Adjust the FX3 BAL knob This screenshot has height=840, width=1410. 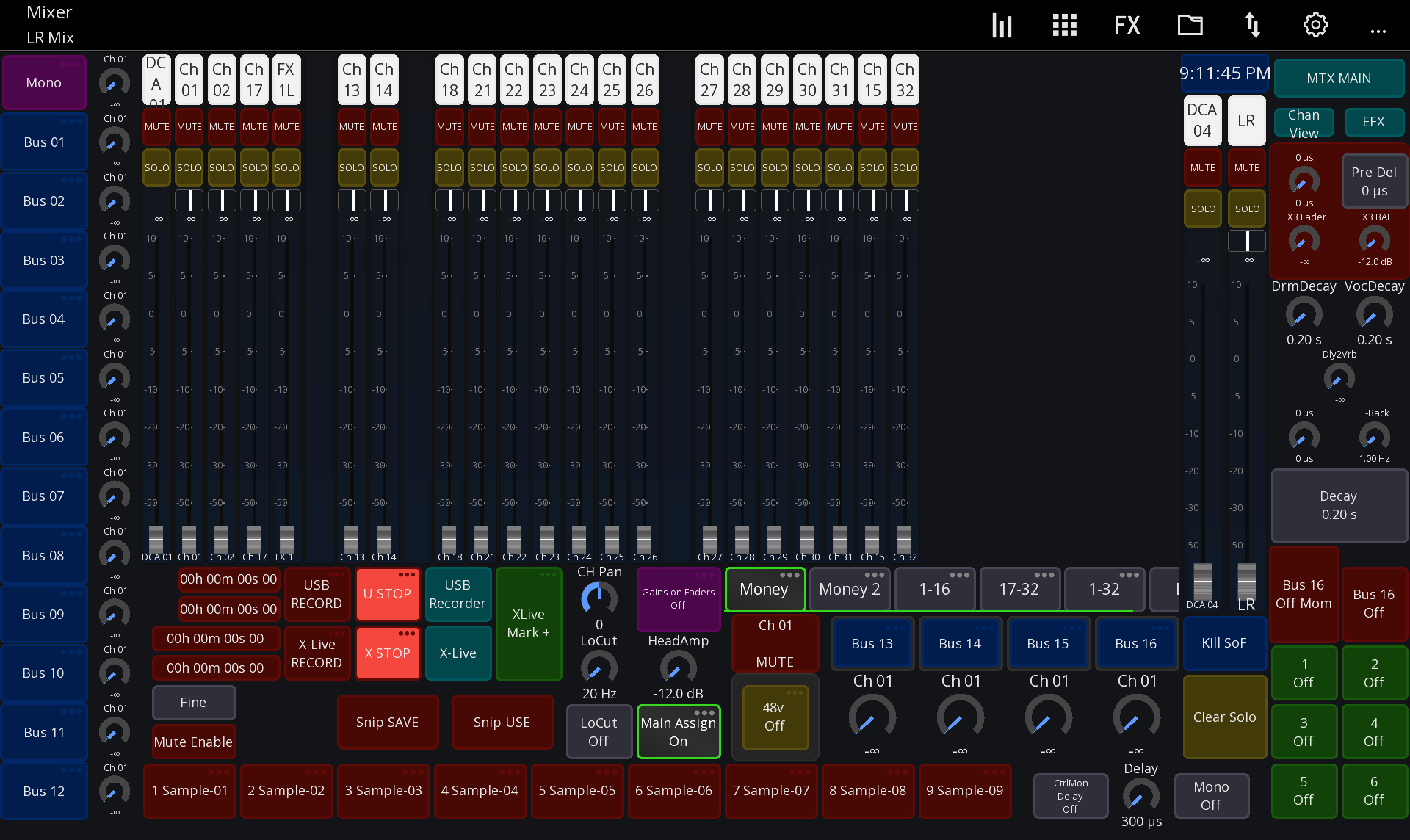(x=1374, y=240)
